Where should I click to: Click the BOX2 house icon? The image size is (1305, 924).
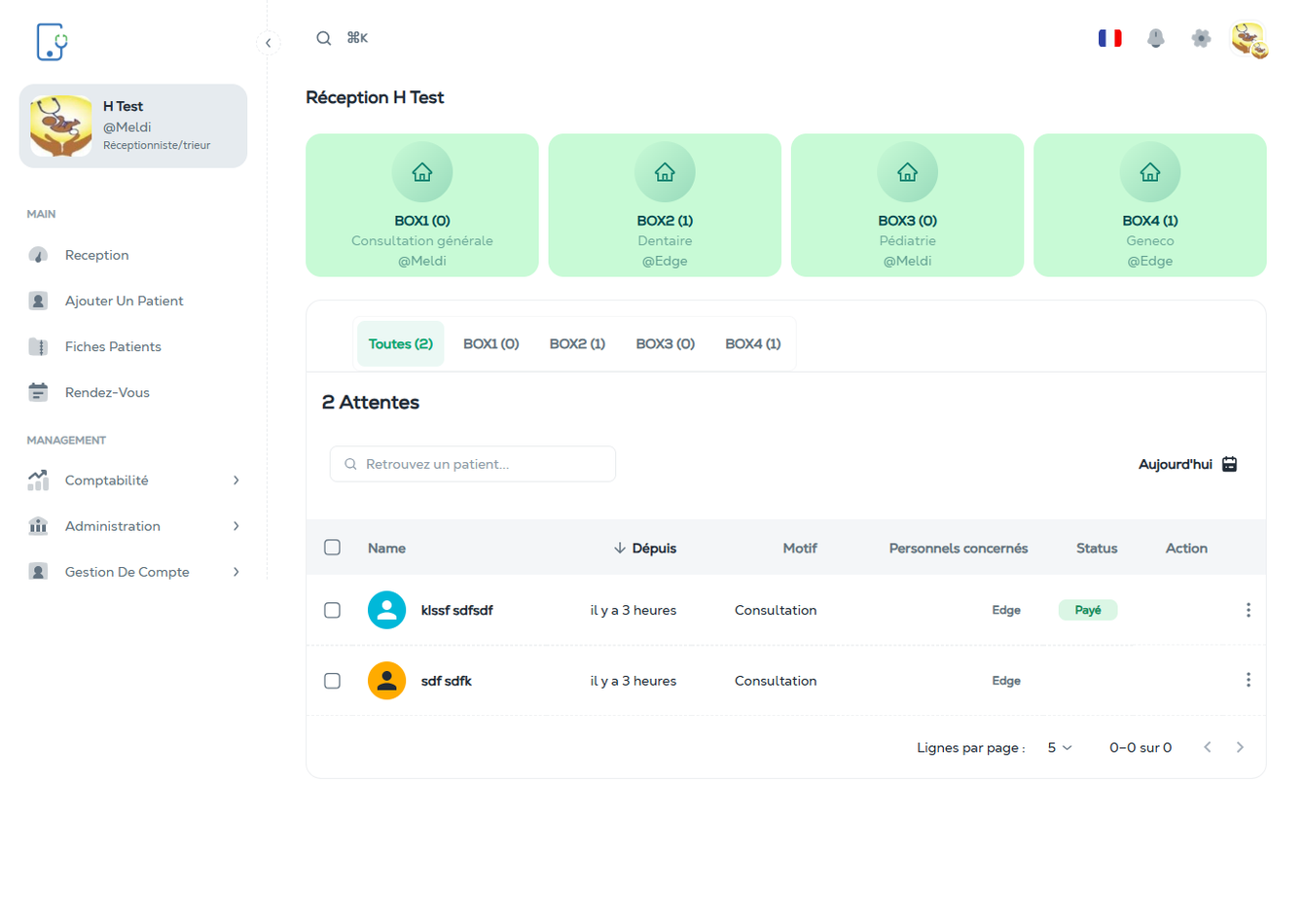click(665, 172)
